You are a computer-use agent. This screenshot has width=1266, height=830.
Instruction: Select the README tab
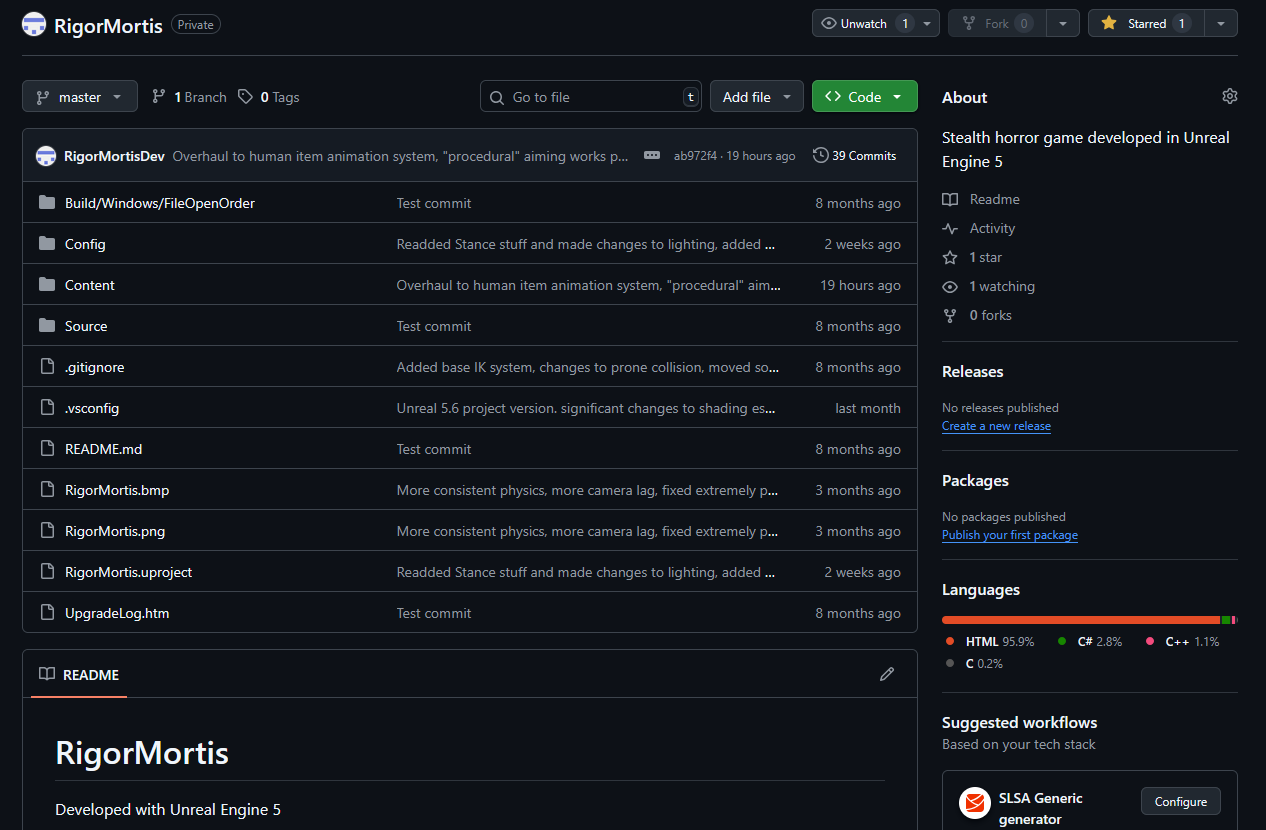pyautogui.click(x=79, y=675)
